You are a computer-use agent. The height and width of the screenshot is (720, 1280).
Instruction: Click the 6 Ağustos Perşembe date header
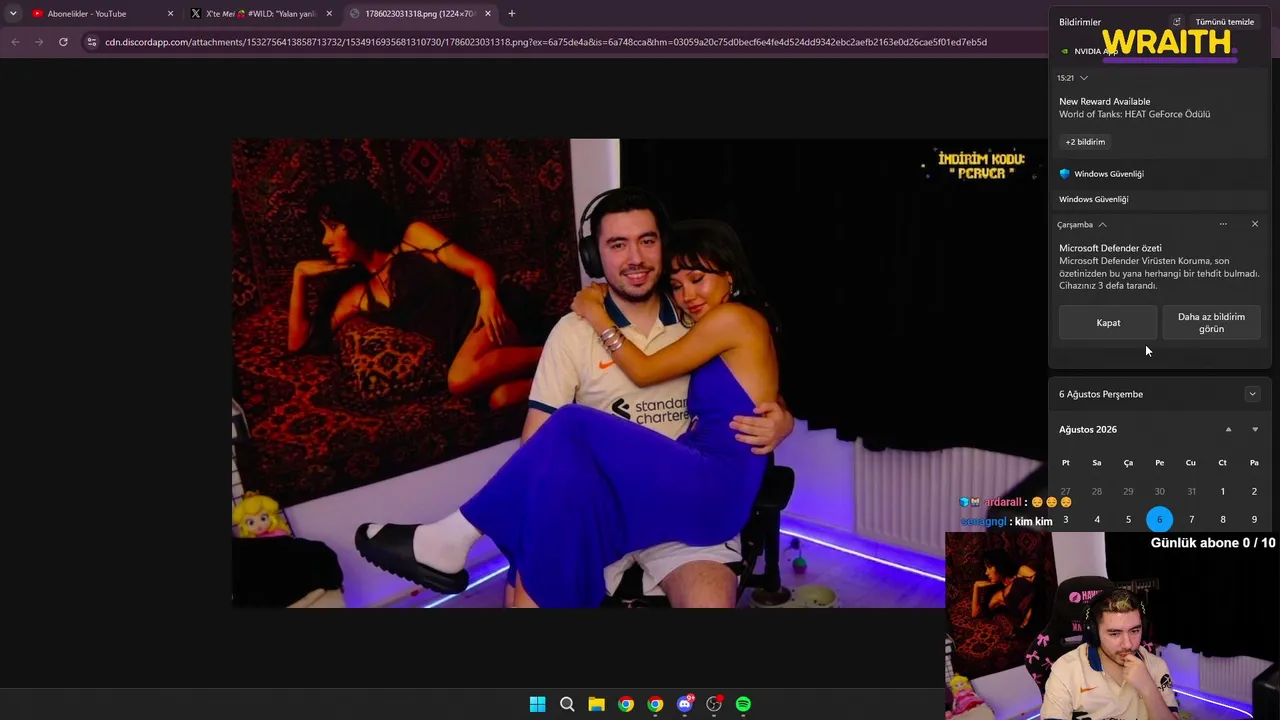1101,394
